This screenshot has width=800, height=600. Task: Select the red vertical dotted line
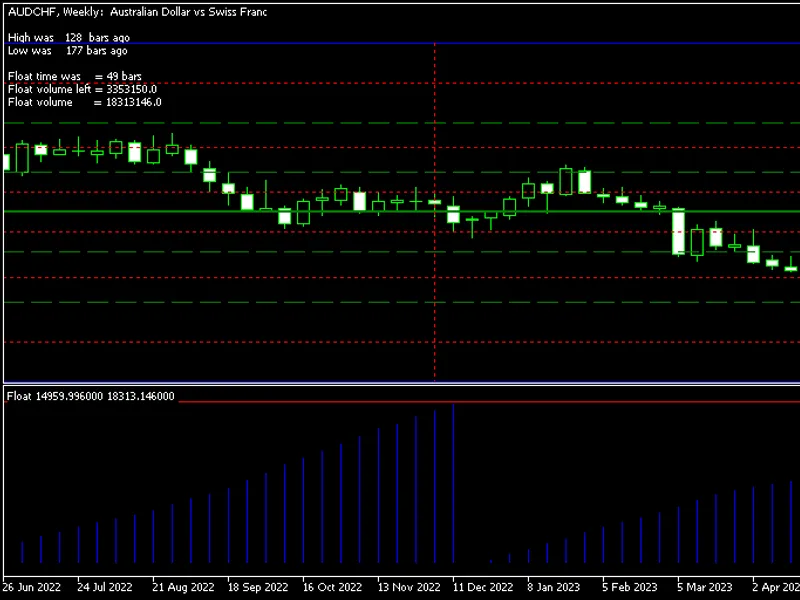point(435,212)
